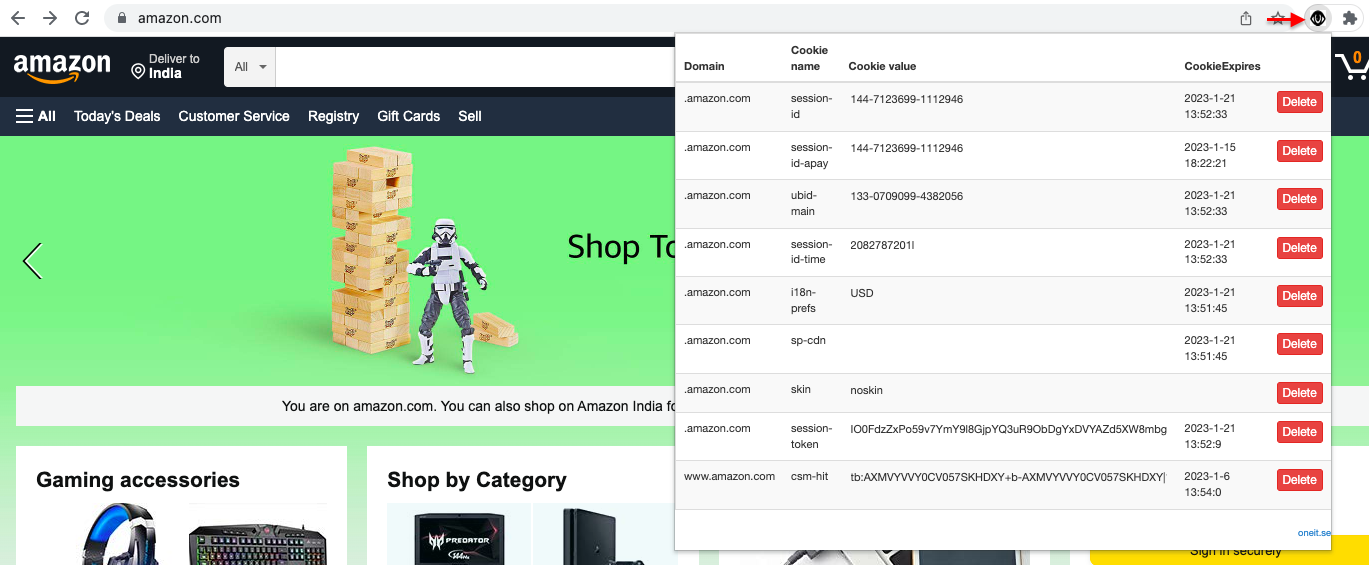Delete the session-id cookie

[x=1300, y=102]
